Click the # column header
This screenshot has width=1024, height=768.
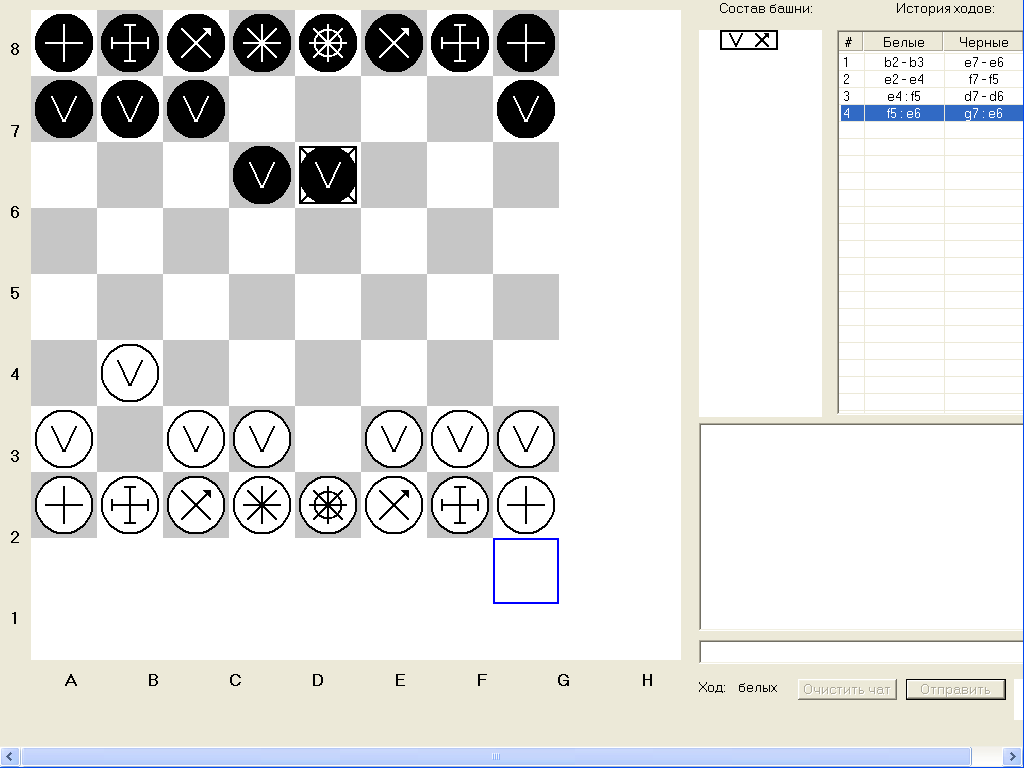(851, 42)
